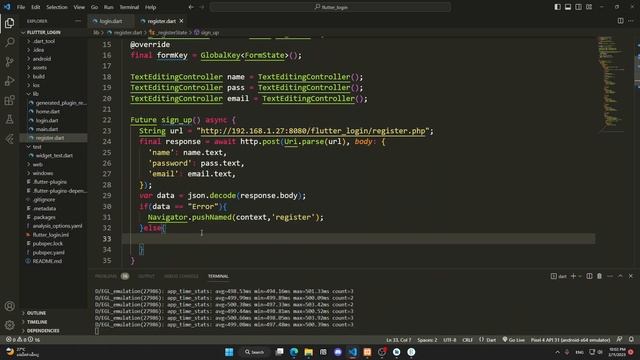
Task: Click the split editor right icon
Action: [x=620, y=21]
